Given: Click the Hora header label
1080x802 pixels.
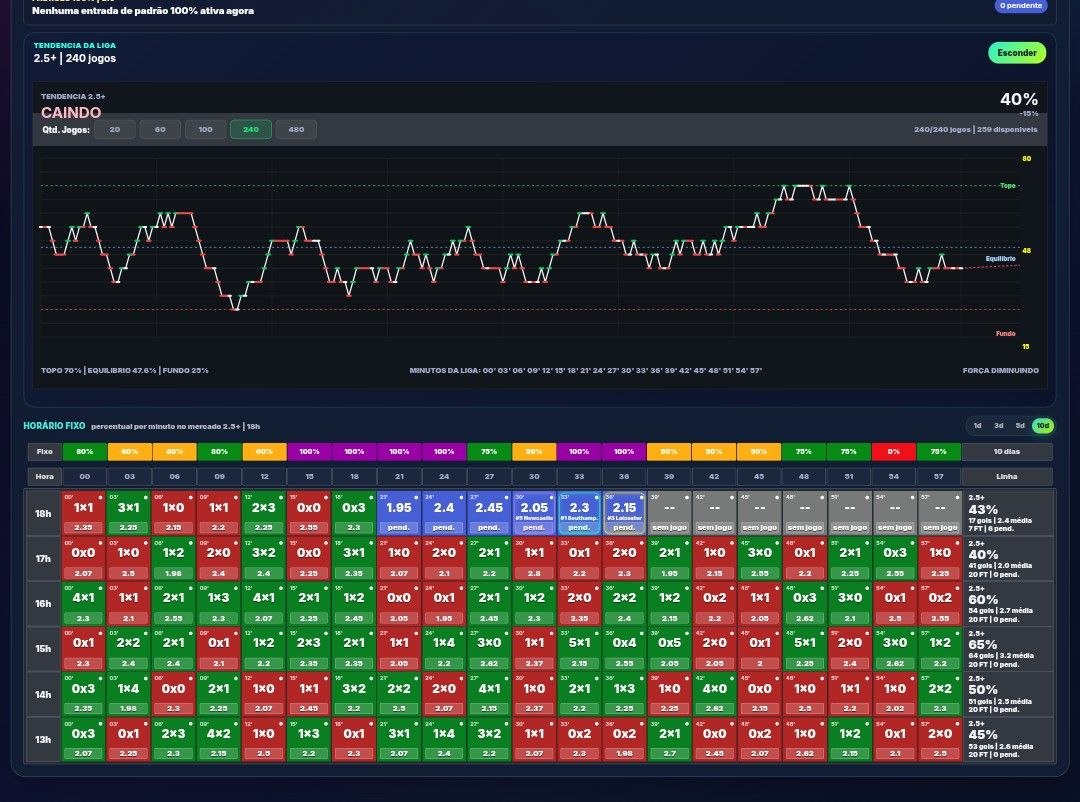Looking at the screenshot, I should [45, 477].
